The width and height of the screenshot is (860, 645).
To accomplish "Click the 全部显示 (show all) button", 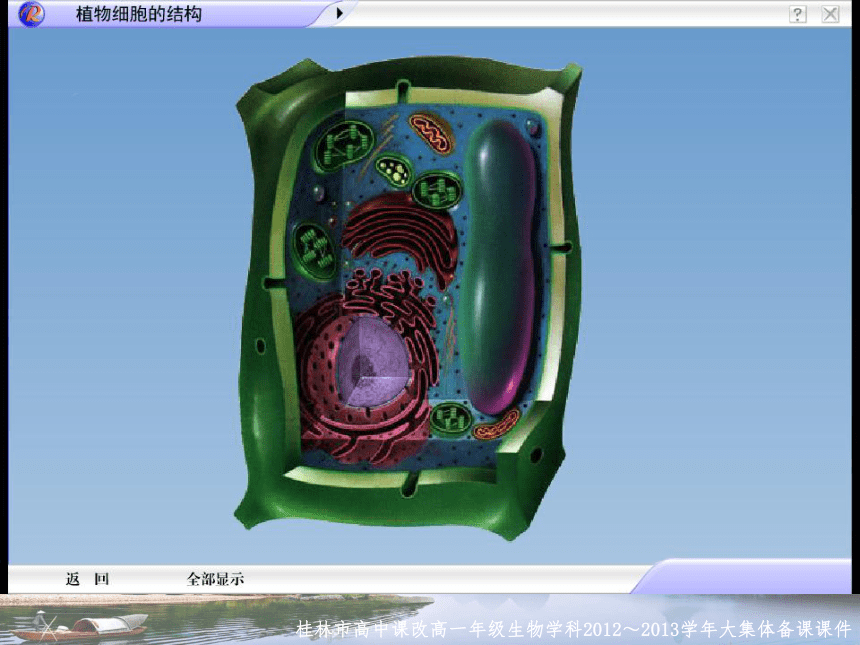I will [215, 579].
